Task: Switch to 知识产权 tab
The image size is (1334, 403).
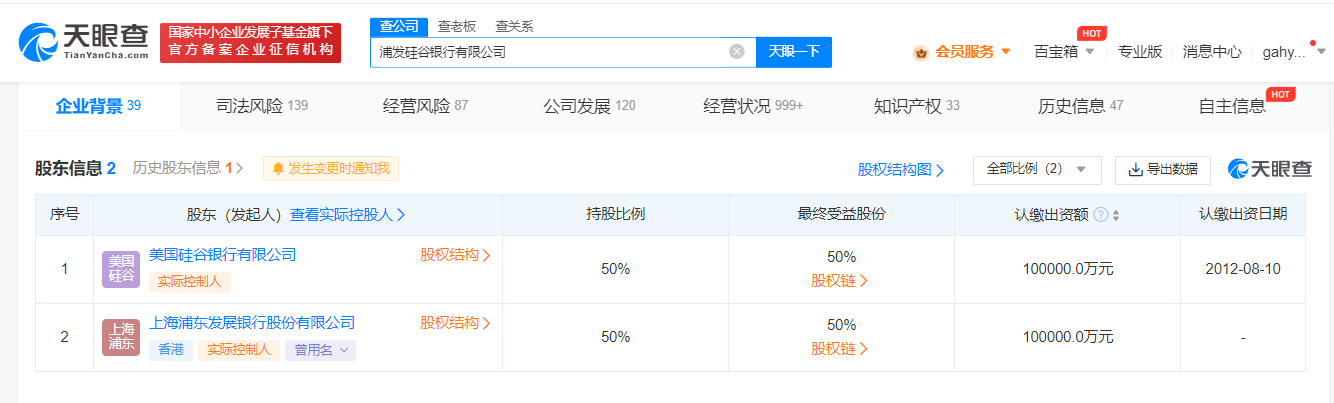Action: (x=916, y=106)
